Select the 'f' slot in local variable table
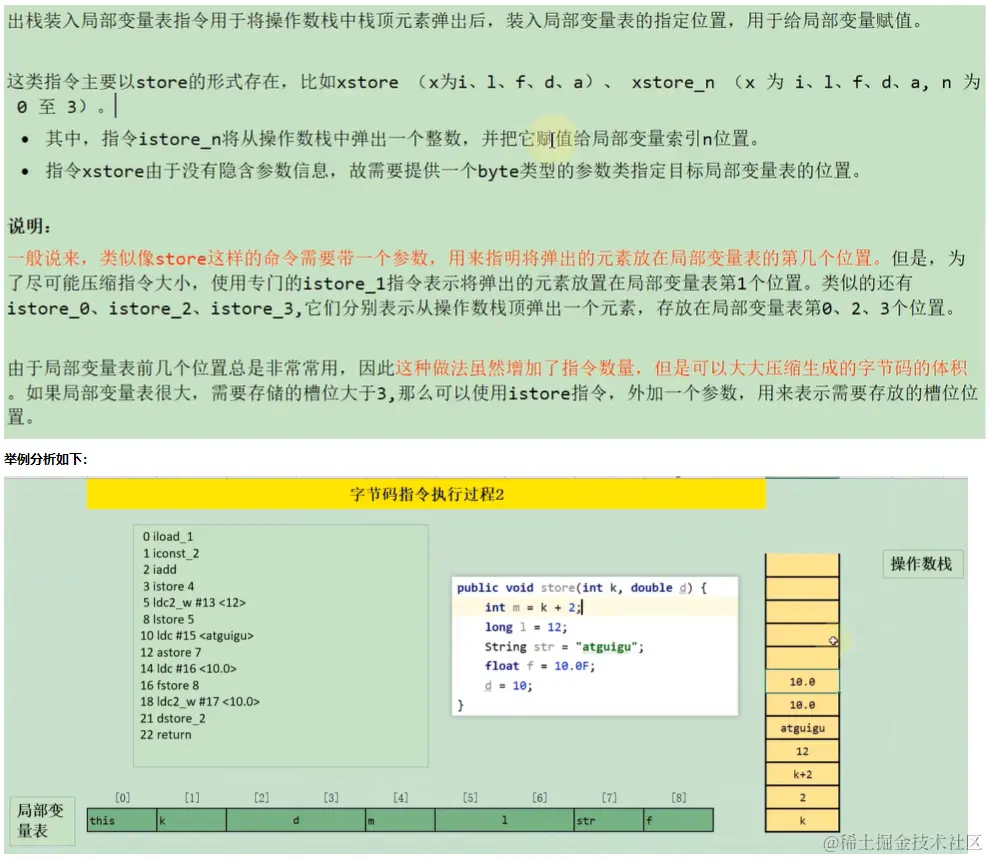Viewport: 989px width, 859px height. point(679,821)
